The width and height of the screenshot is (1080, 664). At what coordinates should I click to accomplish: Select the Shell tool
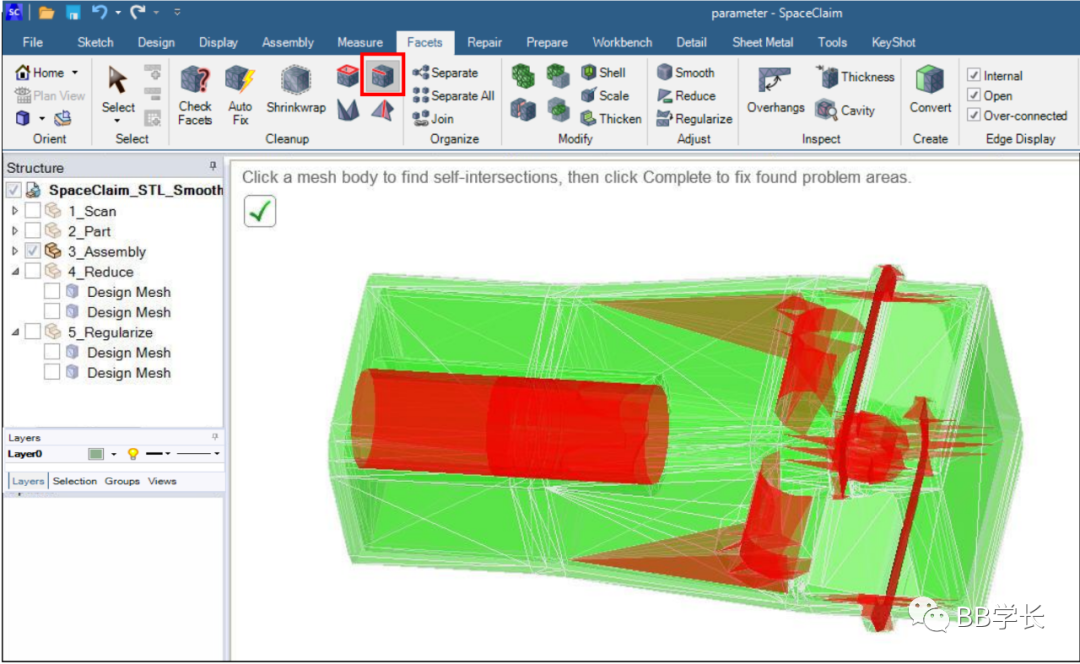[x=603, y=72]
